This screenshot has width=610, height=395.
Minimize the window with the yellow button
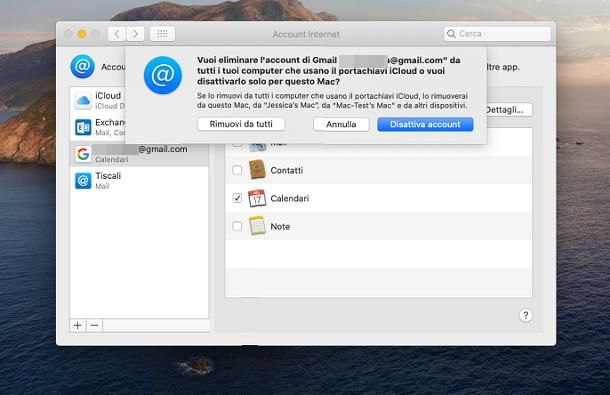coord(82,34)
